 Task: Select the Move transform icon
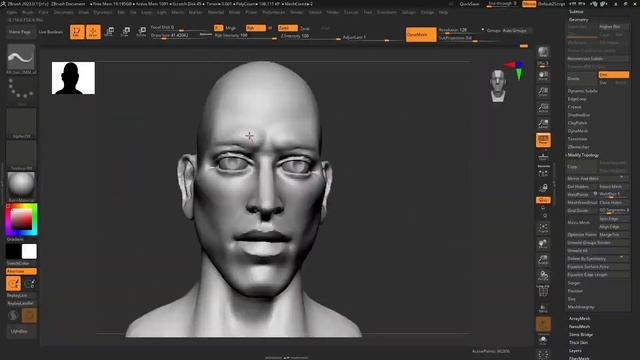[109, 32]
